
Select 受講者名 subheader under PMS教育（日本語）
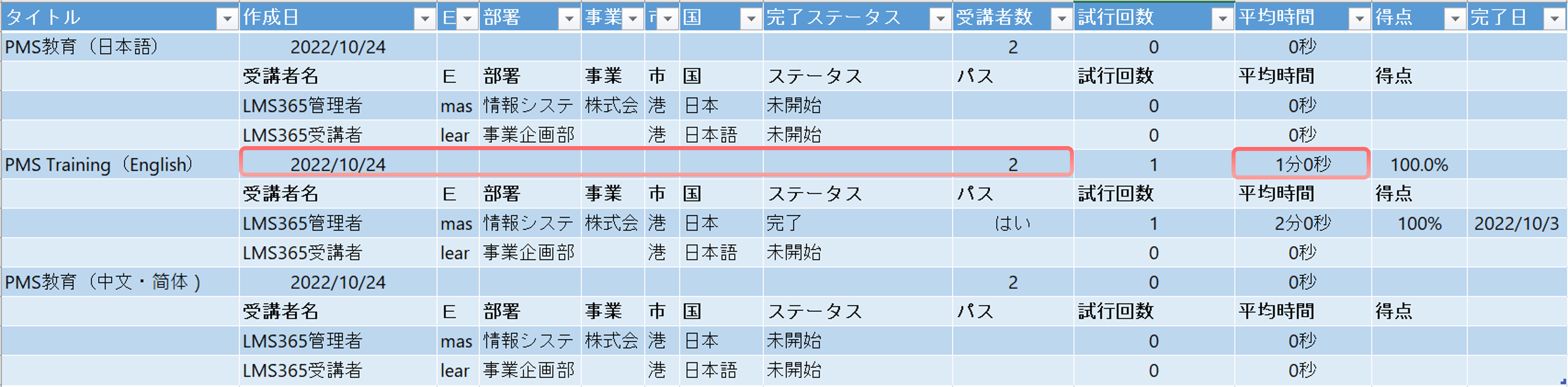coord(338,76)
